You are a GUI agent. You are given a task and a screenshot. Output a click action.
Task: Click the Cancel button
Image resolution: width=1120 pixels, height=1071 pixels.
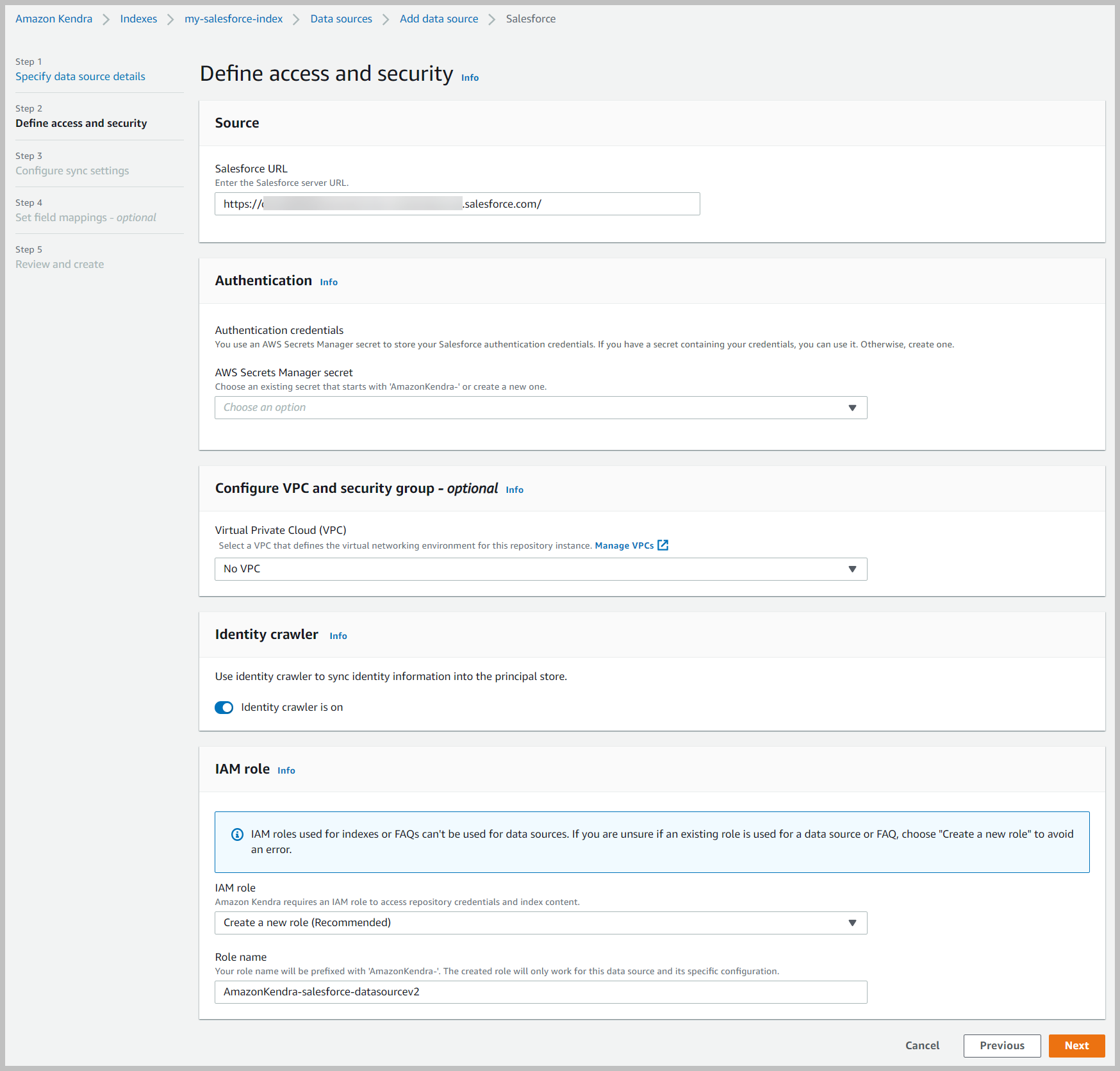[x=922, y=1045]
